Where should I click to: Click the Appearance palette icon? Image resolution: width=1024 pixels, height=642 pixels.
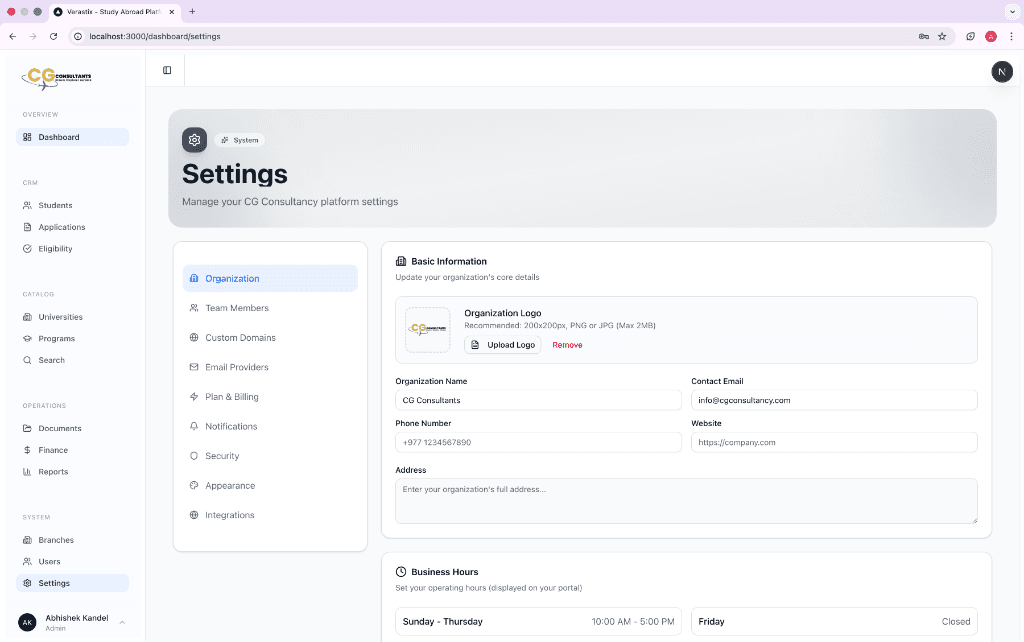click(194, 486)
